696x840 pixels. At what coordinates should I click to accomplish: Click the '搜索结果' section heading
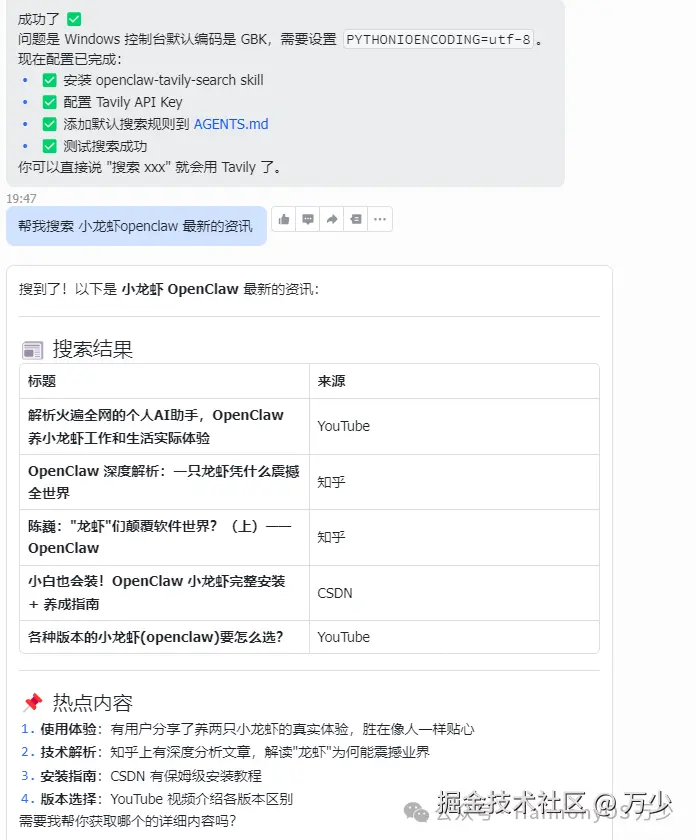(93, 349)
